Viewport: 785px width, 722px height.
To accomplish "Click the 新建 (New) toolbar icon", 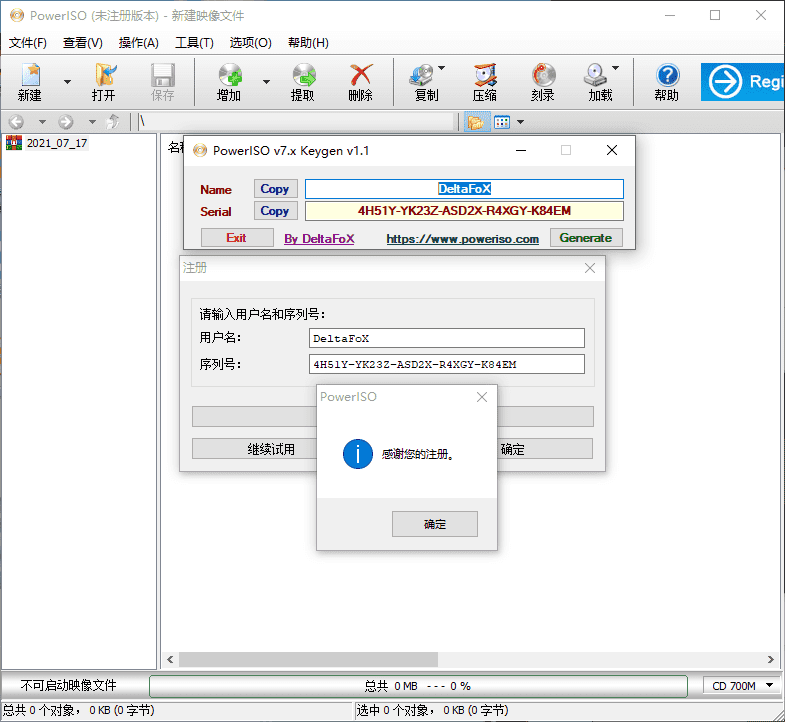I will coord(29,81).
